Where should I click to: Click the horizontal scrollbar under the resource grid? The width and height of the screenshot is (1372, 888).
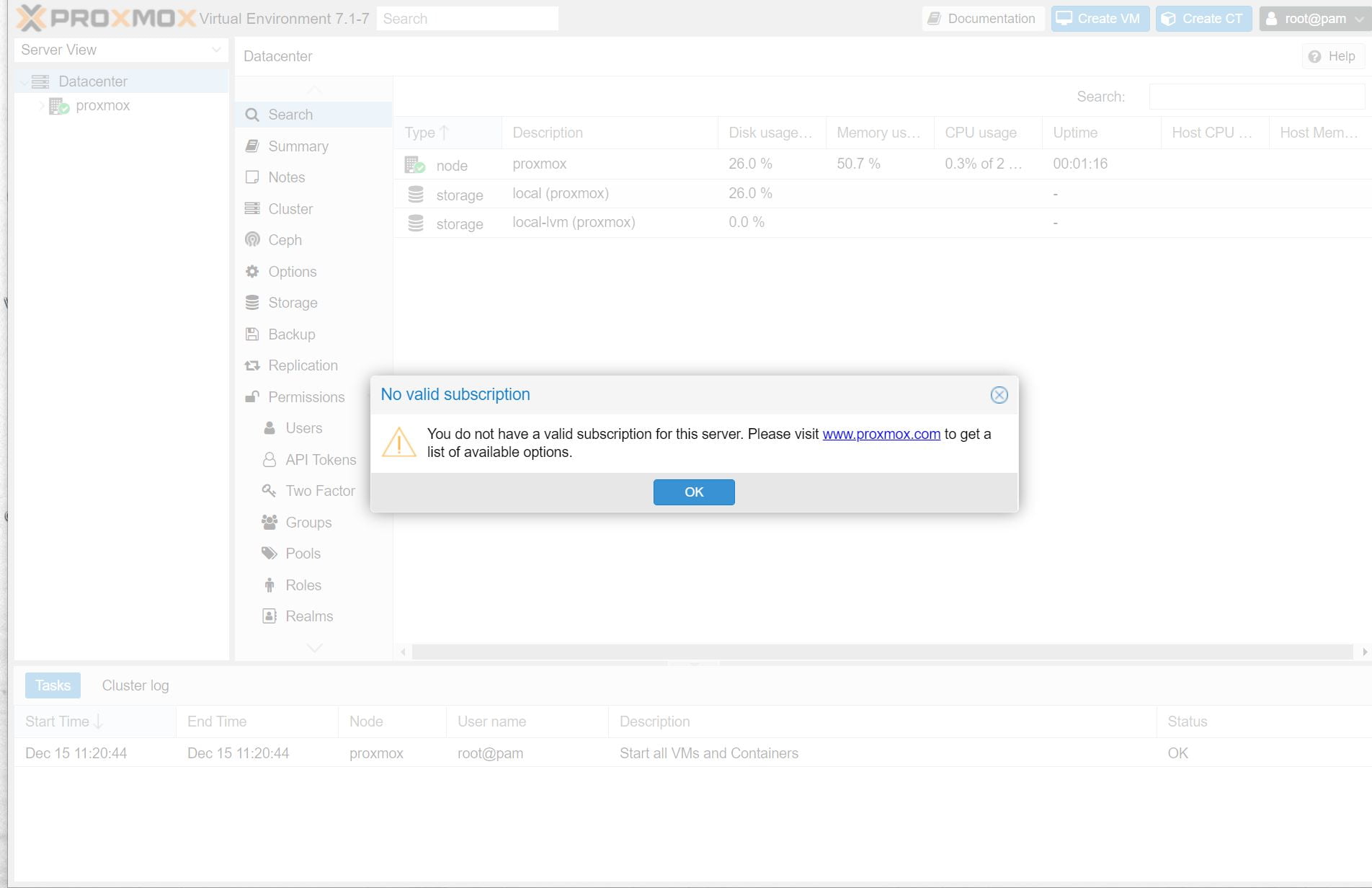[881, 652]
